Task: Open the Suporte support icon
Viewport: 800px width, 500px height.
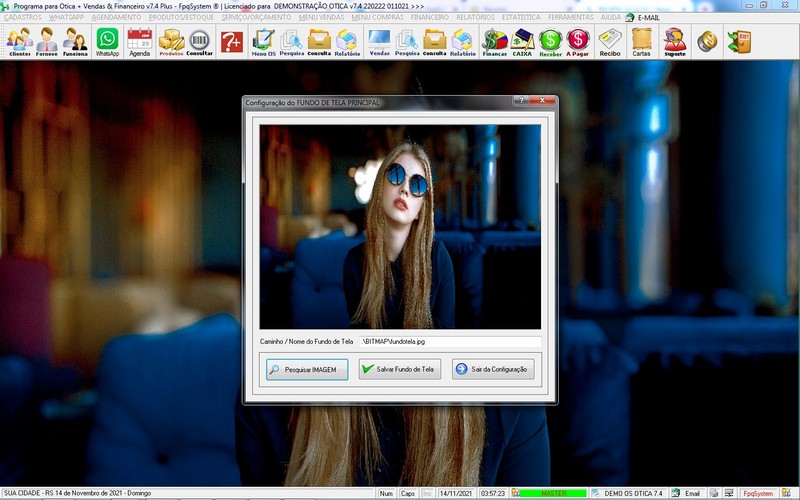Action: point(675,41)
